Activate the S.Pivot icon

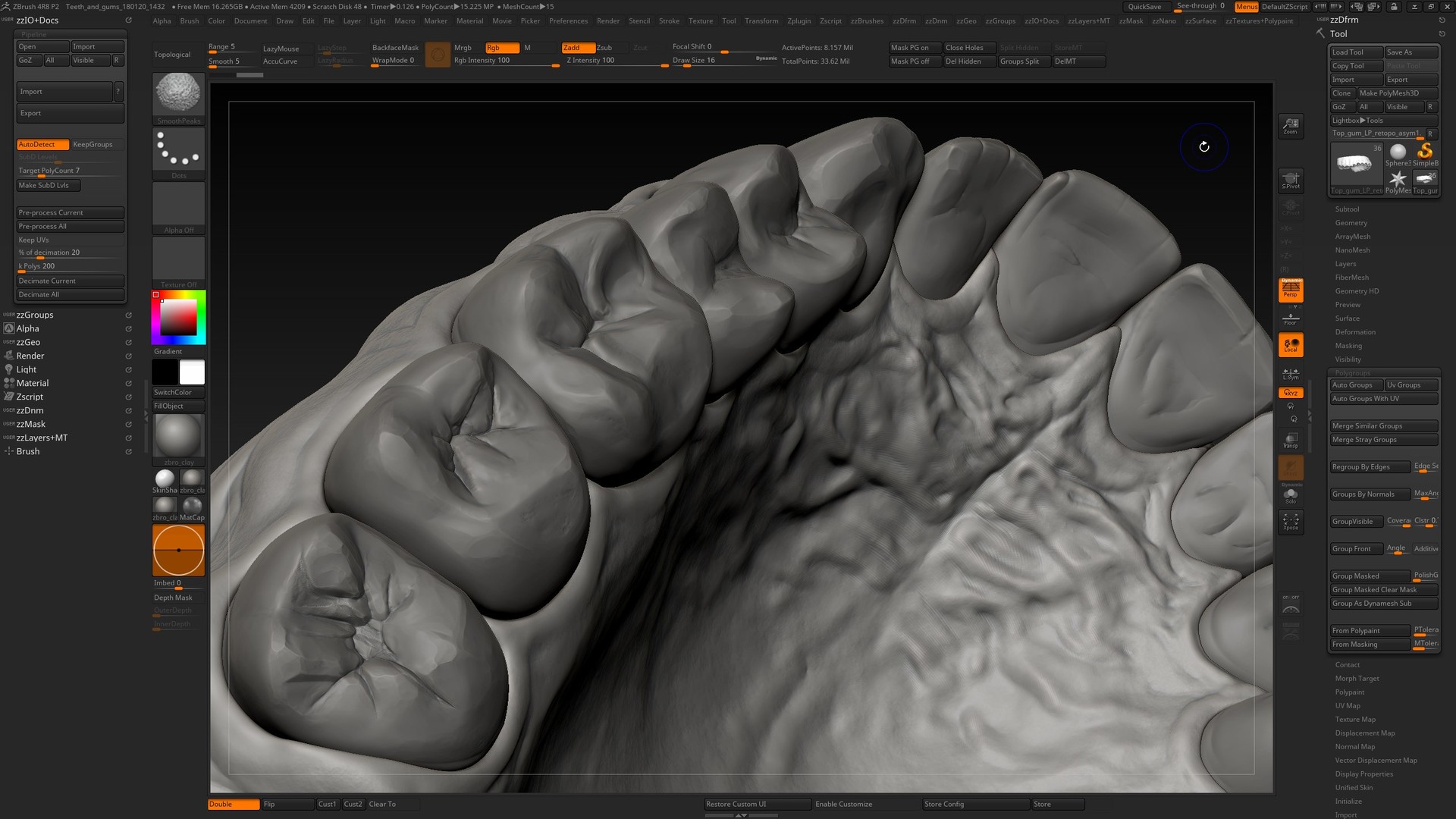point(1291,180)
